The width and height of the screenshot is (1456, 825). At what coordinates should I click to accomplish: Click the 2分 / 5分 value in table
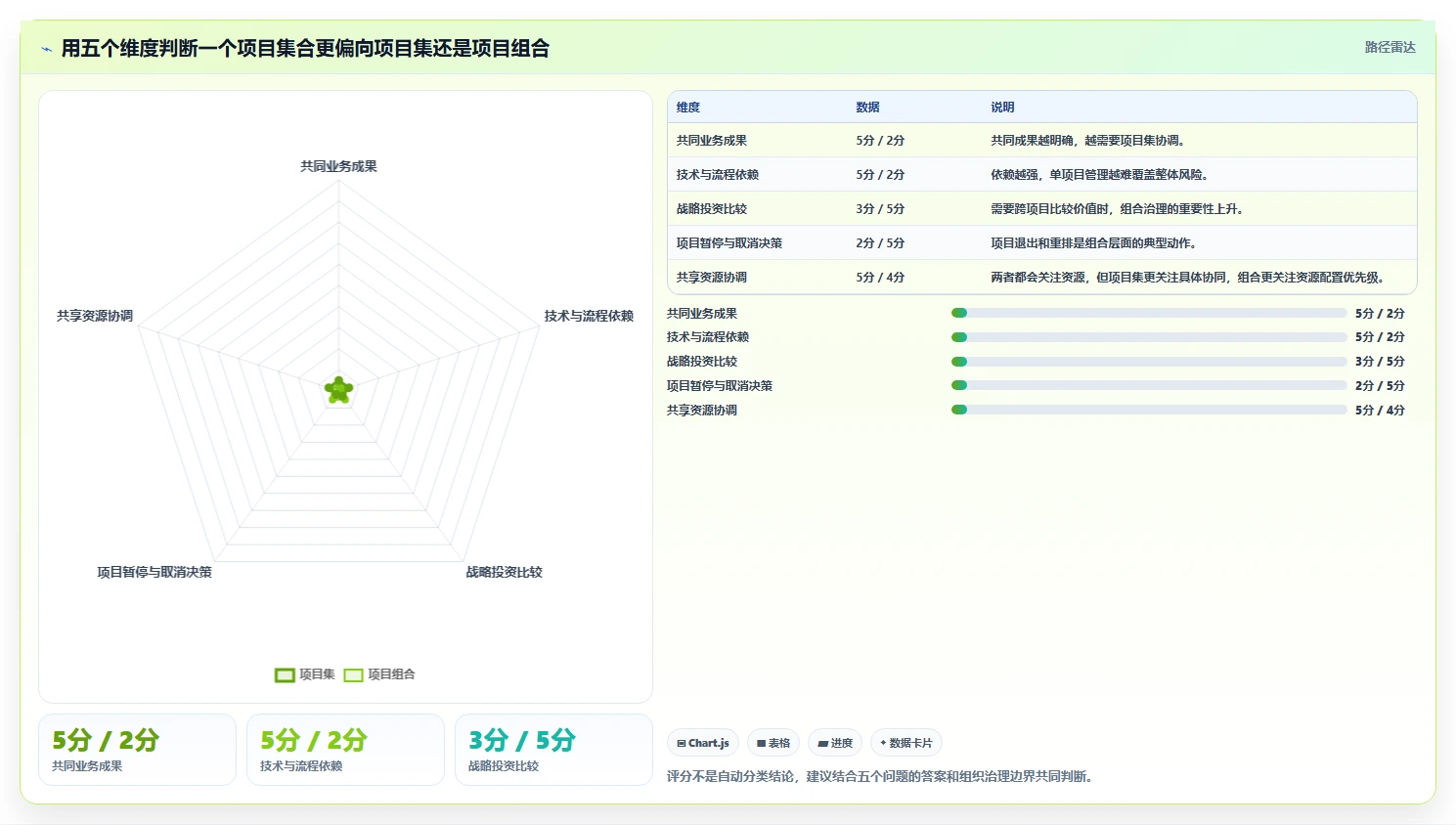tap(880, 243)
